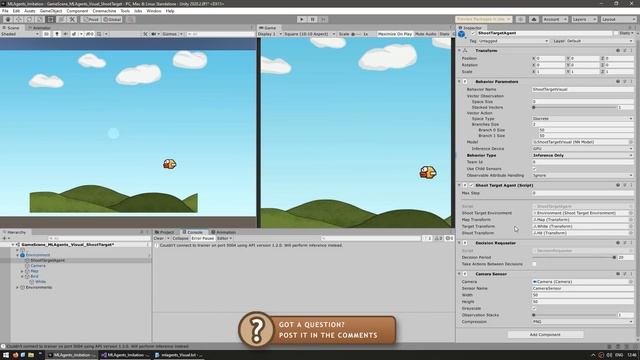
Task: Open Behavior Parameters component options menu
Action: point(631,82)
